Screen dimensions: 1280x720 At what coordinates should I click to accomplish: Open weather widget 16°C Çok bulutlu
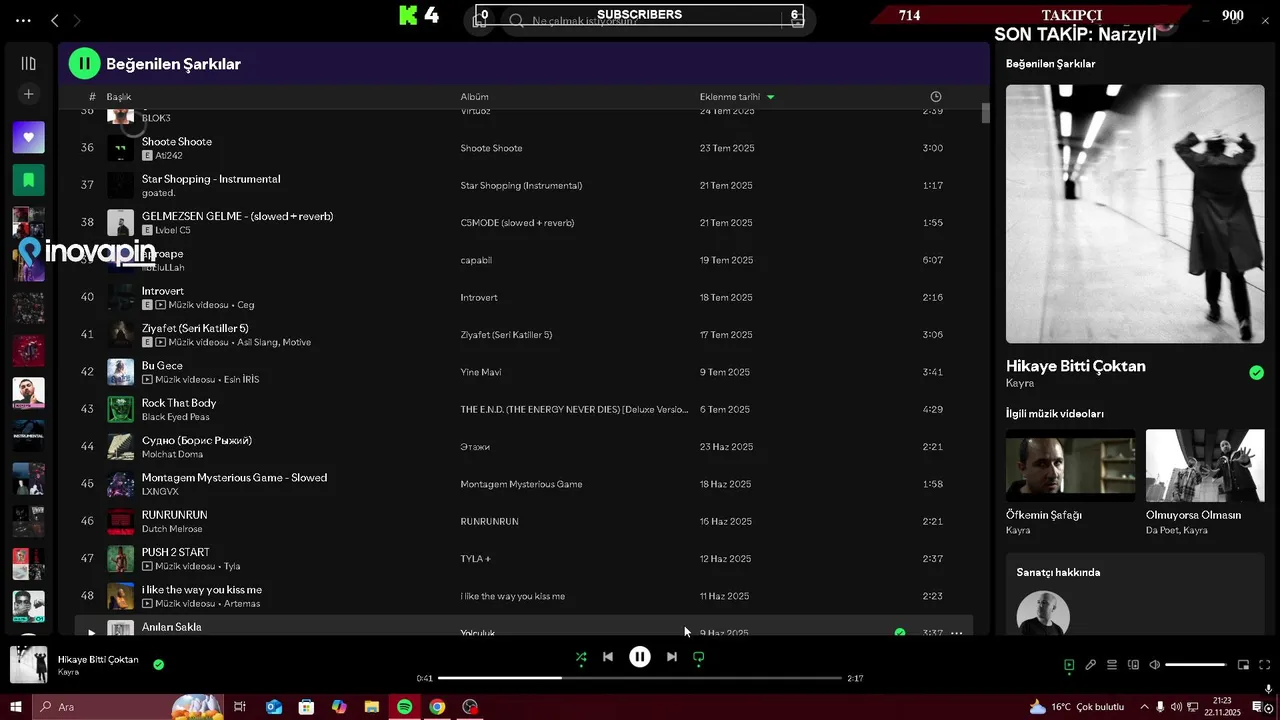pos(1075,707)
